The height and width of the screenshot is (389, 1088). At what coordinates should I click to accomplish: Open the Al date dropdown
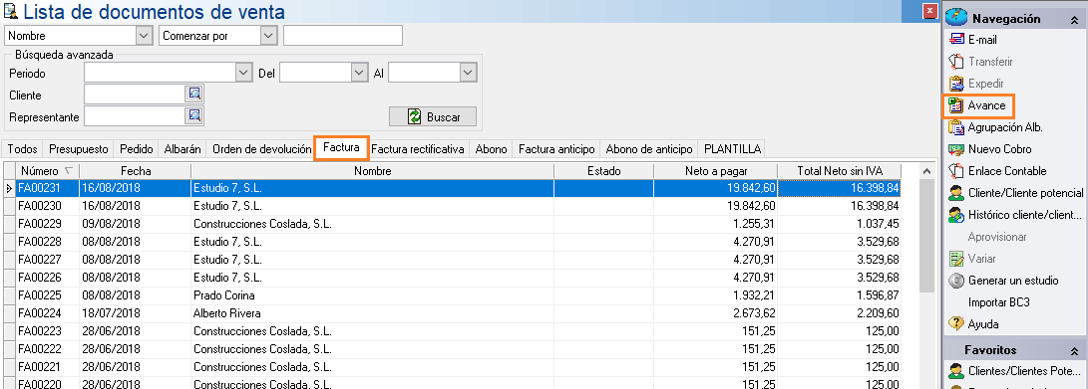(468, 72)
